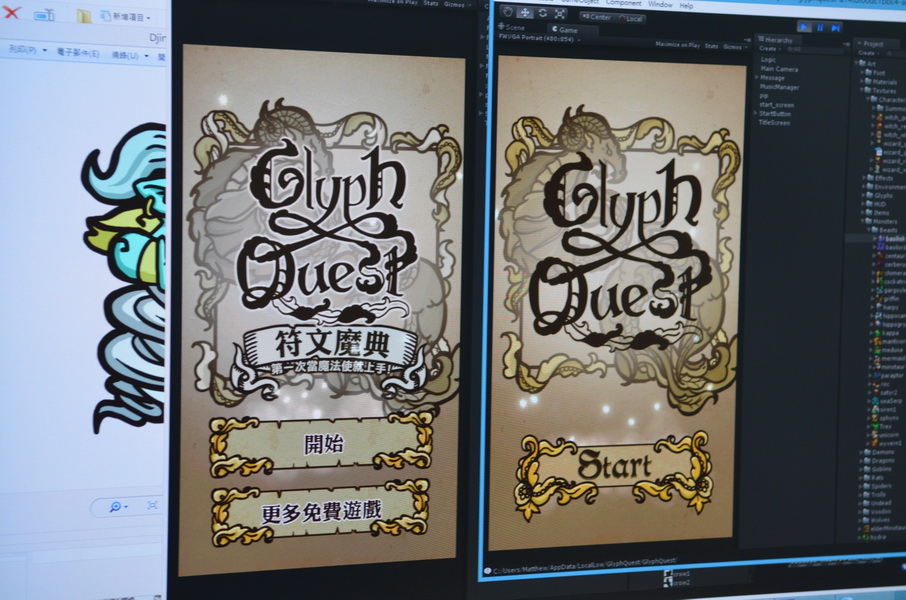Select the Rotate tool in Unity toolbar
Viewport: 906px width, 600px height.
point(542,12)
